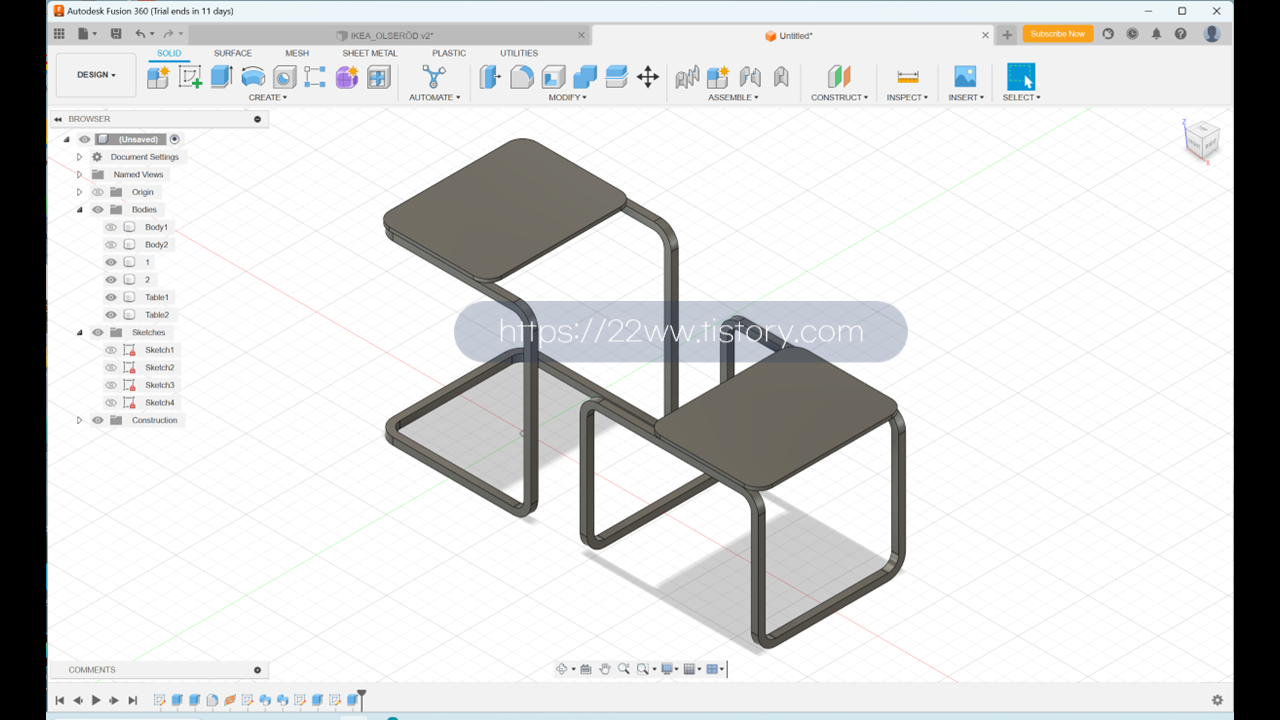The width and height of the screenshot is (1280, 720).
Task: Click the Insert image icon
Action: pyautogui.click(x=965, y=77)
